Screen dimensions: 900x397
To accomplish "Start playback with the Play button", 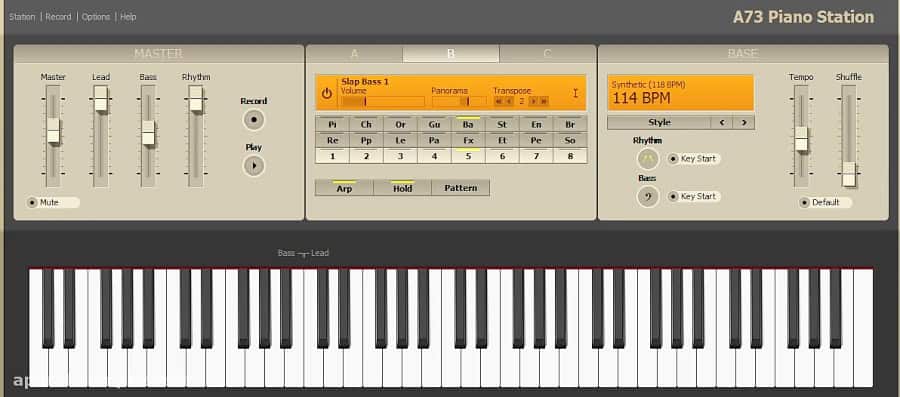I will point(254,166).
